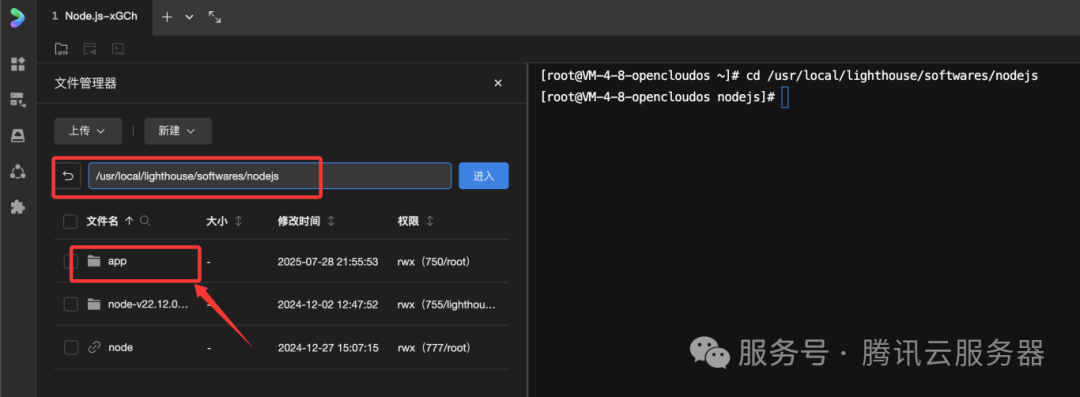Click the cd /usr/local/lighthouse command line
Viewport: 1080px width, 397px height.
click(x=893, y=75)
